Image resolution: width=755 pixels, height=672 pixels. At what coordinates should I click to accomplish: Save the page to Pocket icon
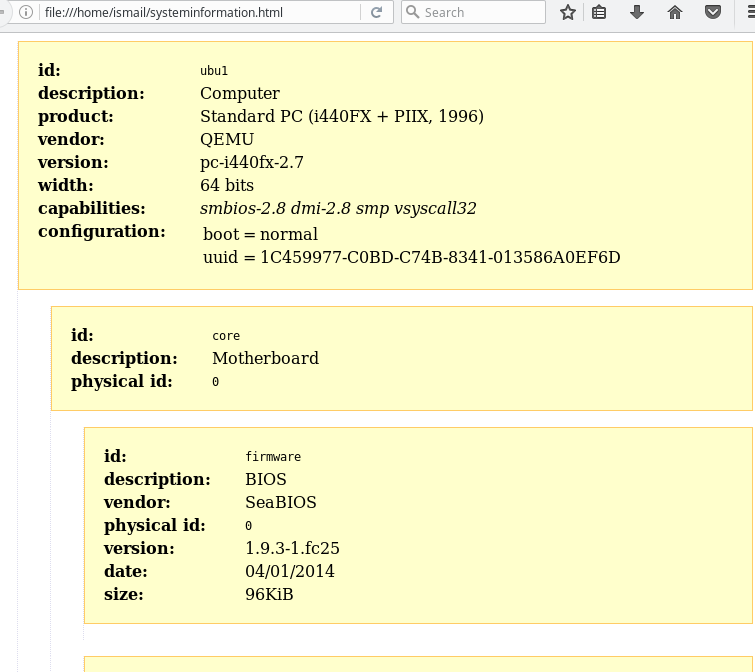[713, 12]
